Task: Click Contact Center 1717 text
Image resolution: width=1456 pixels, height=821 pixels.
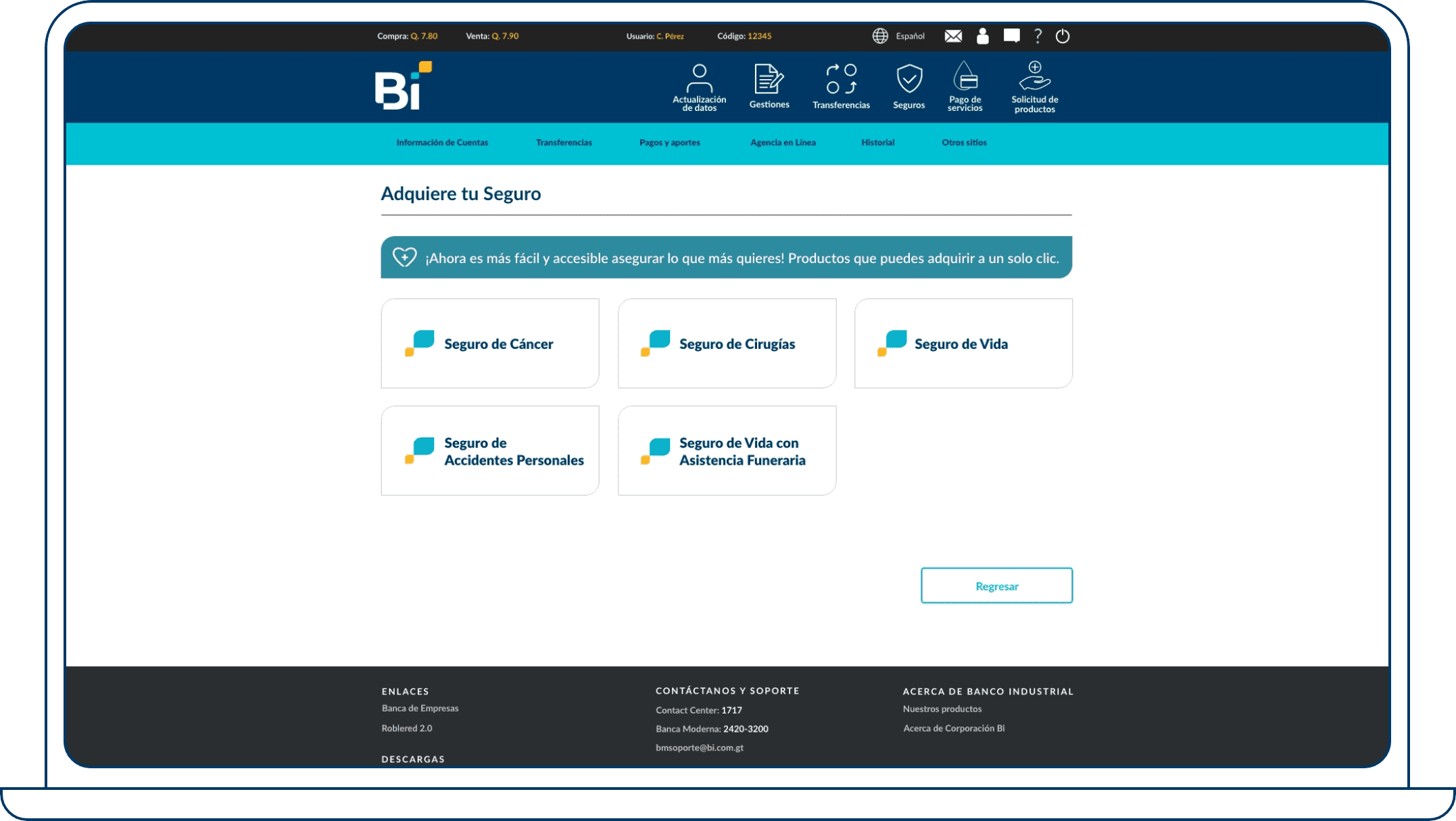Action: [x=699, y=710]
